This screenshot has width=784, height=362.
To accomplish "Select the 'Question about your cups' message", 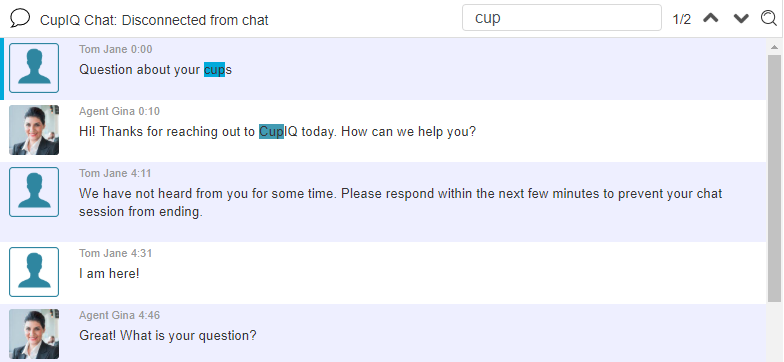I will (156, 70).
